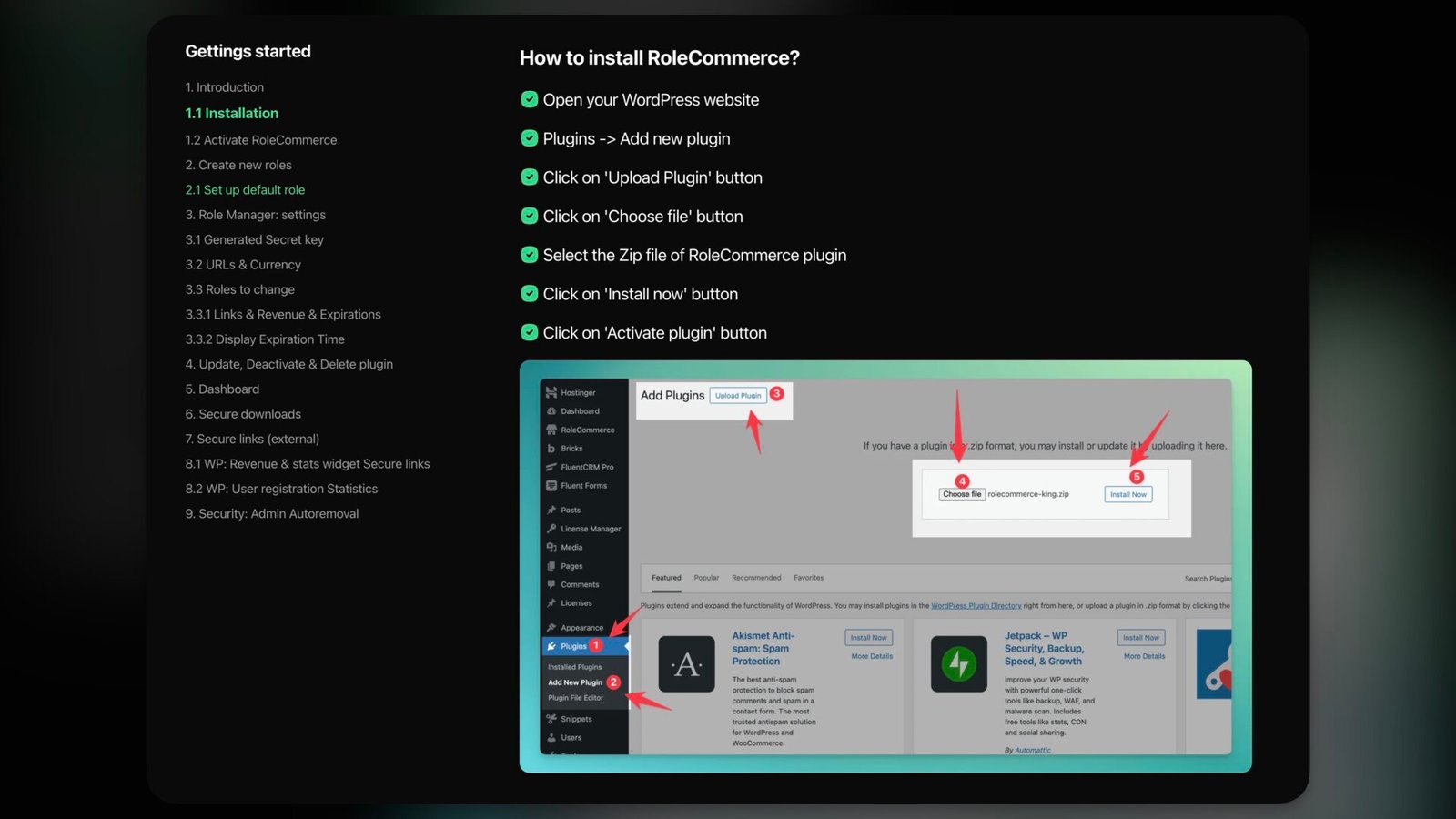Select the Media library icon
Screen dimensions: 1456x819
[x=552, y=547]
